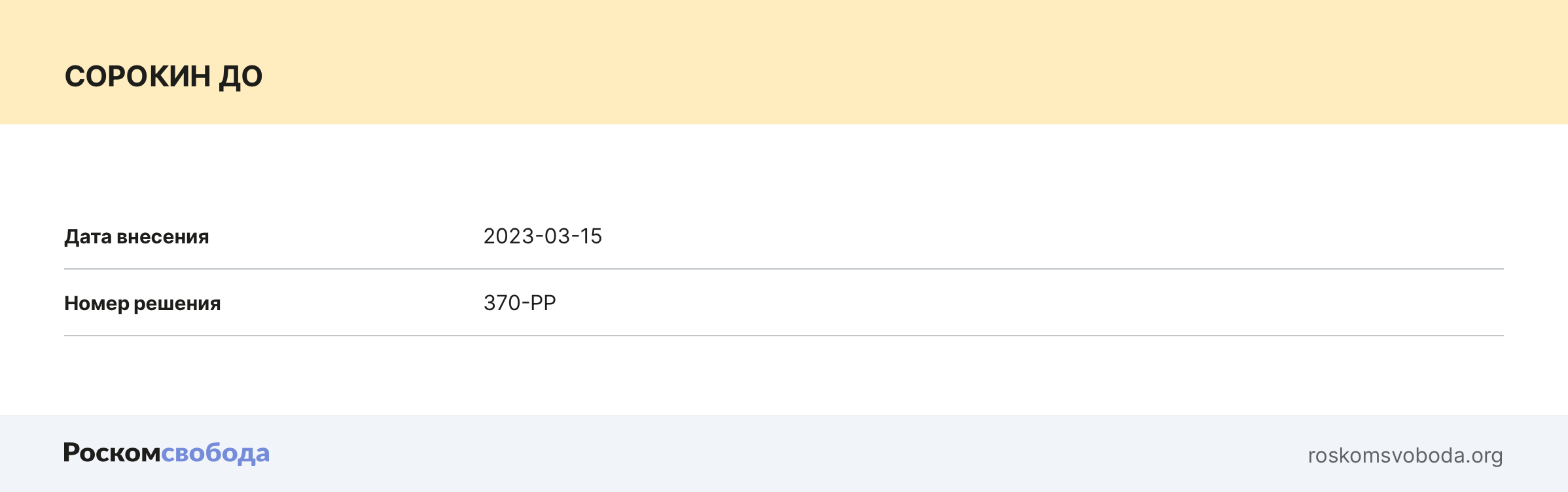Click the black Роском part of logo
Image resolution: width=1568 pixels, height=492 pixels.
112,453
